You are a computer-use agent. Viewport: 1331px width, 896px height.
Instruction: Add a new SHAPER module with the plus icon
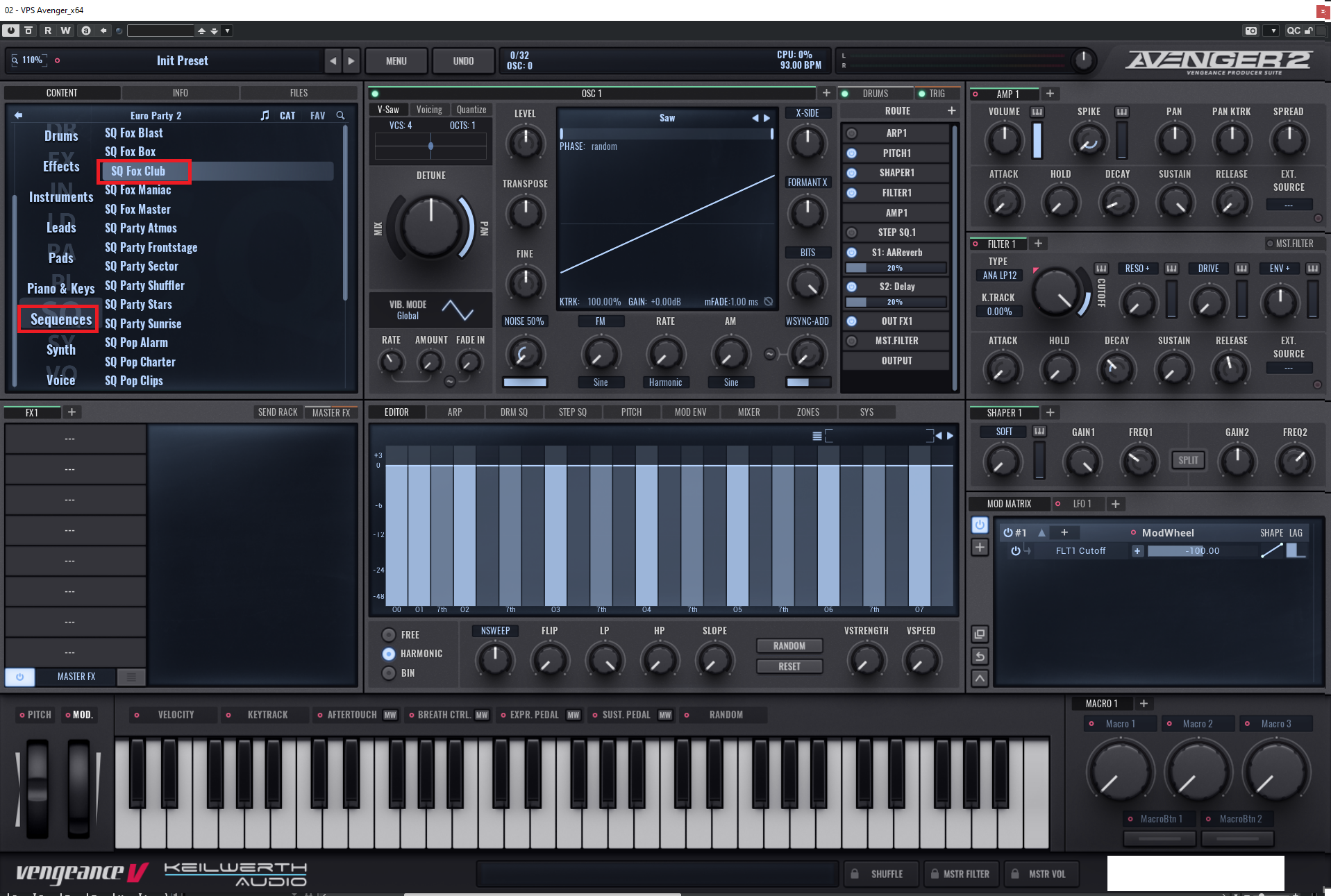pos(1050,412)
